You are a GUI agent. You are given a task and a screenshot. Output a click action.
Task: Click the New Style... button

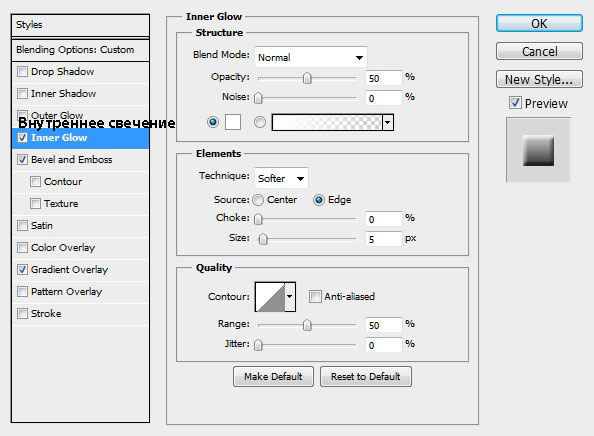pos(539,79)
